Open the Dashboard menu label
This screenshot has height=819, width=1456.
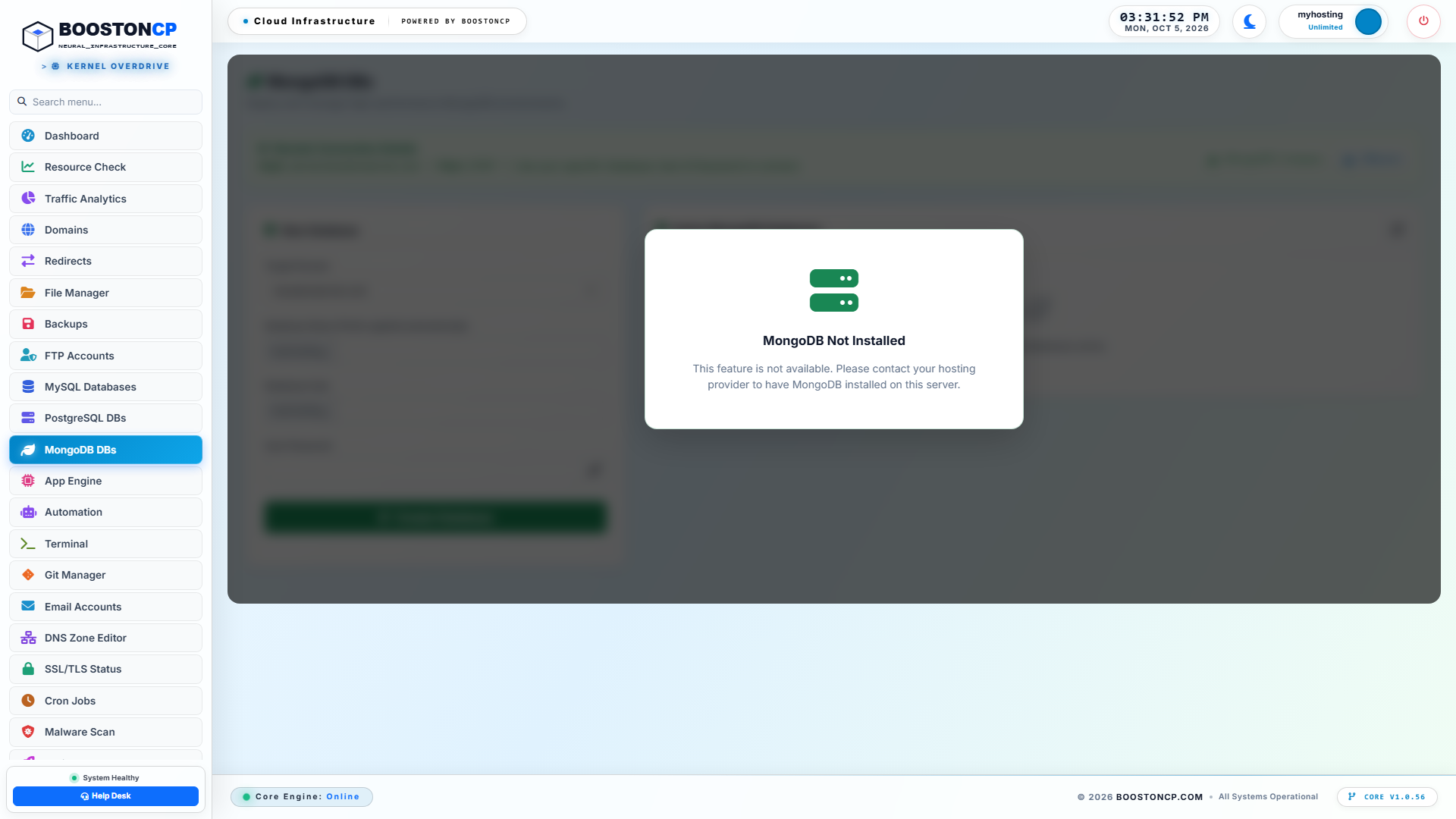coord(71,136)
